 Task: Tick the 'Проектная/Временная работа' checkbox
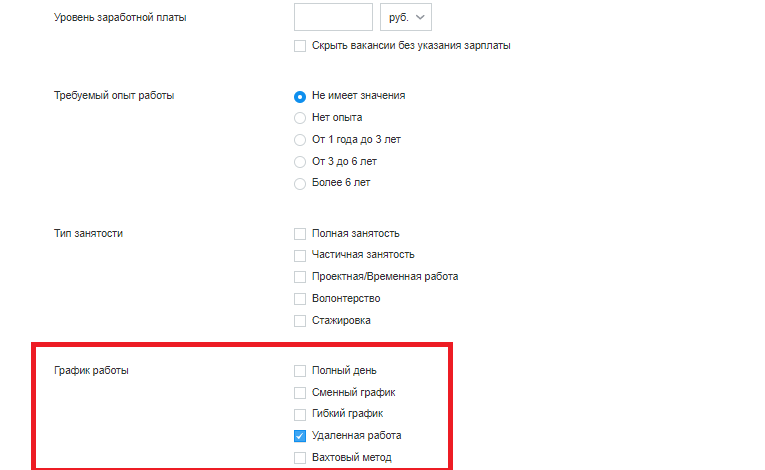(300, 277)
